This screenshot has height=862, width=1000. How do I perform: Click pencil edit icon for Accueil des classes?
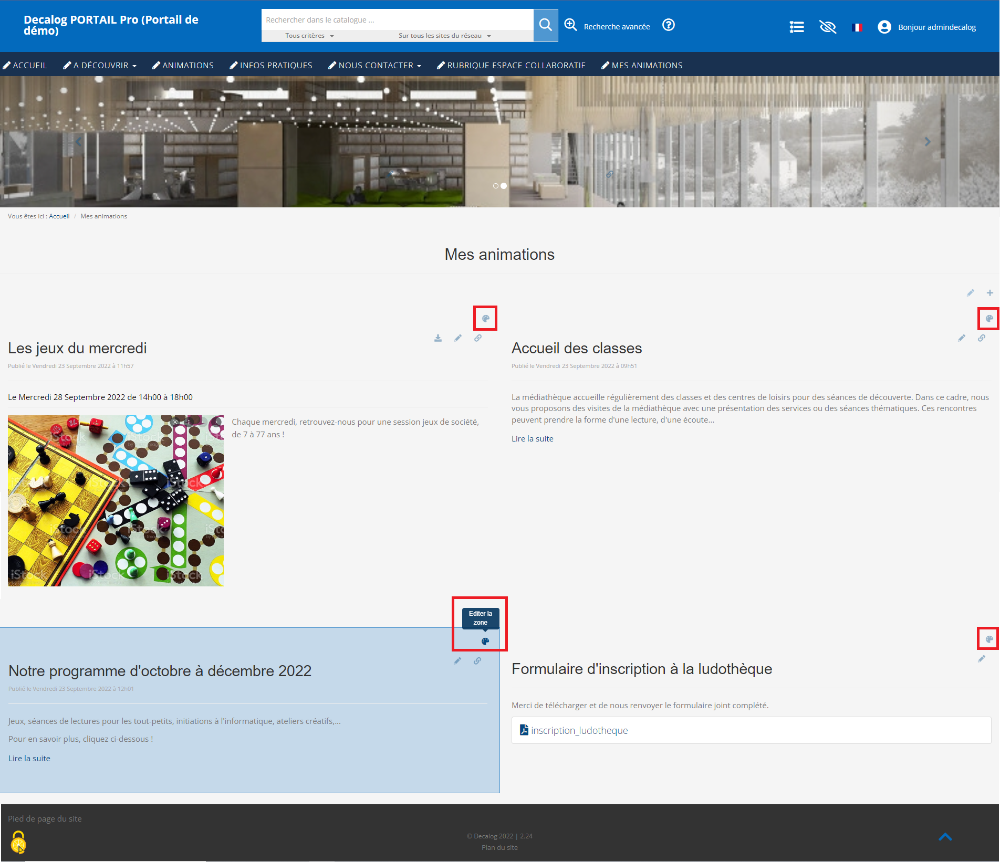[x=962, y=338]
